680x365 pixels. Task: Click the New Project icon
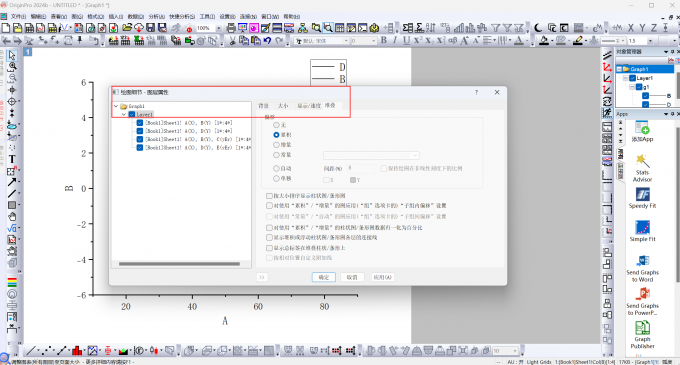[x=6, y=28]
